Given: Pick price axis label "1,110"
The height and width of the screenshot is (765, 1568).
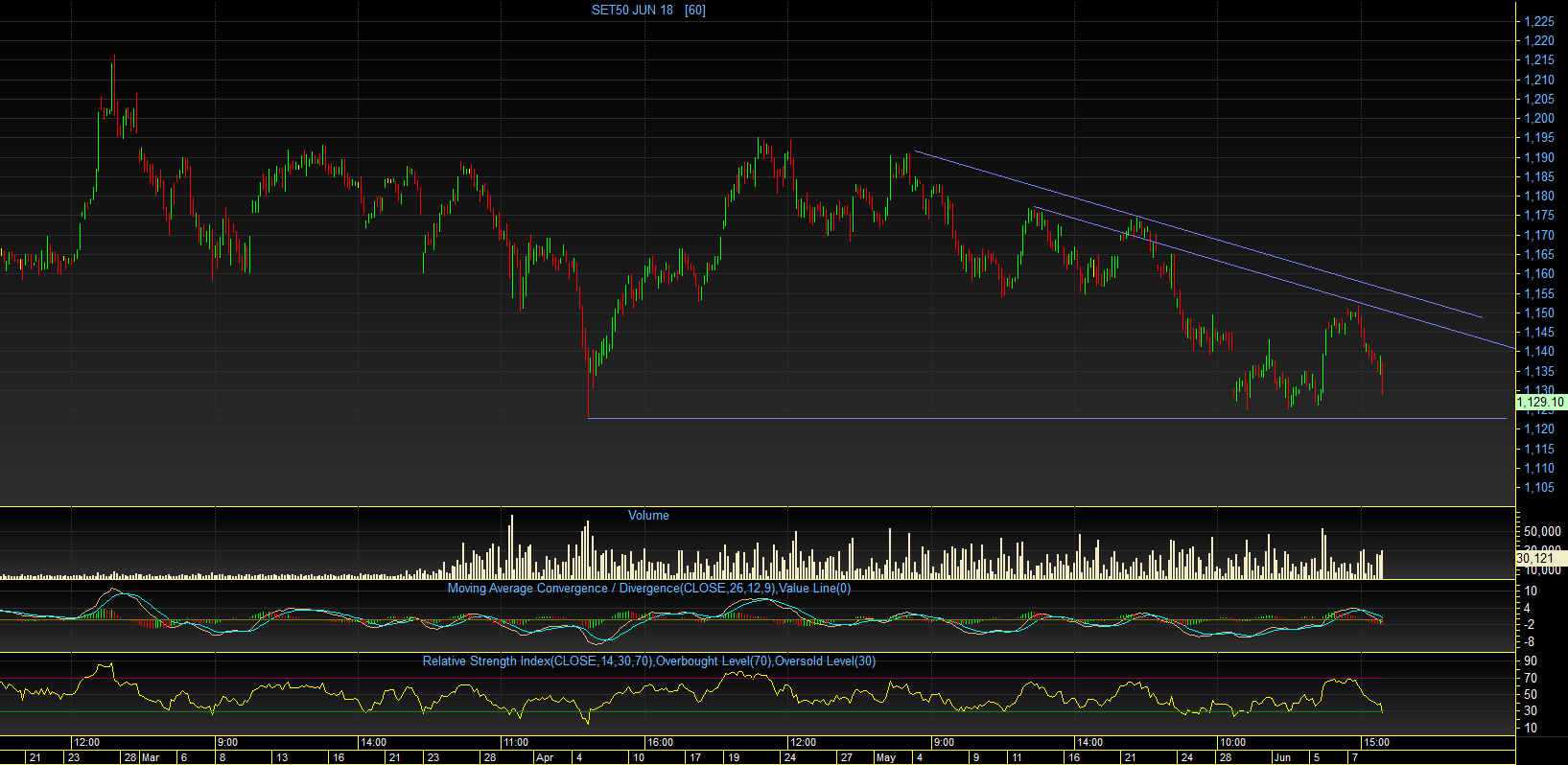Looking at the screenshot, I should pyautogui.click(x=1539, y=468).
